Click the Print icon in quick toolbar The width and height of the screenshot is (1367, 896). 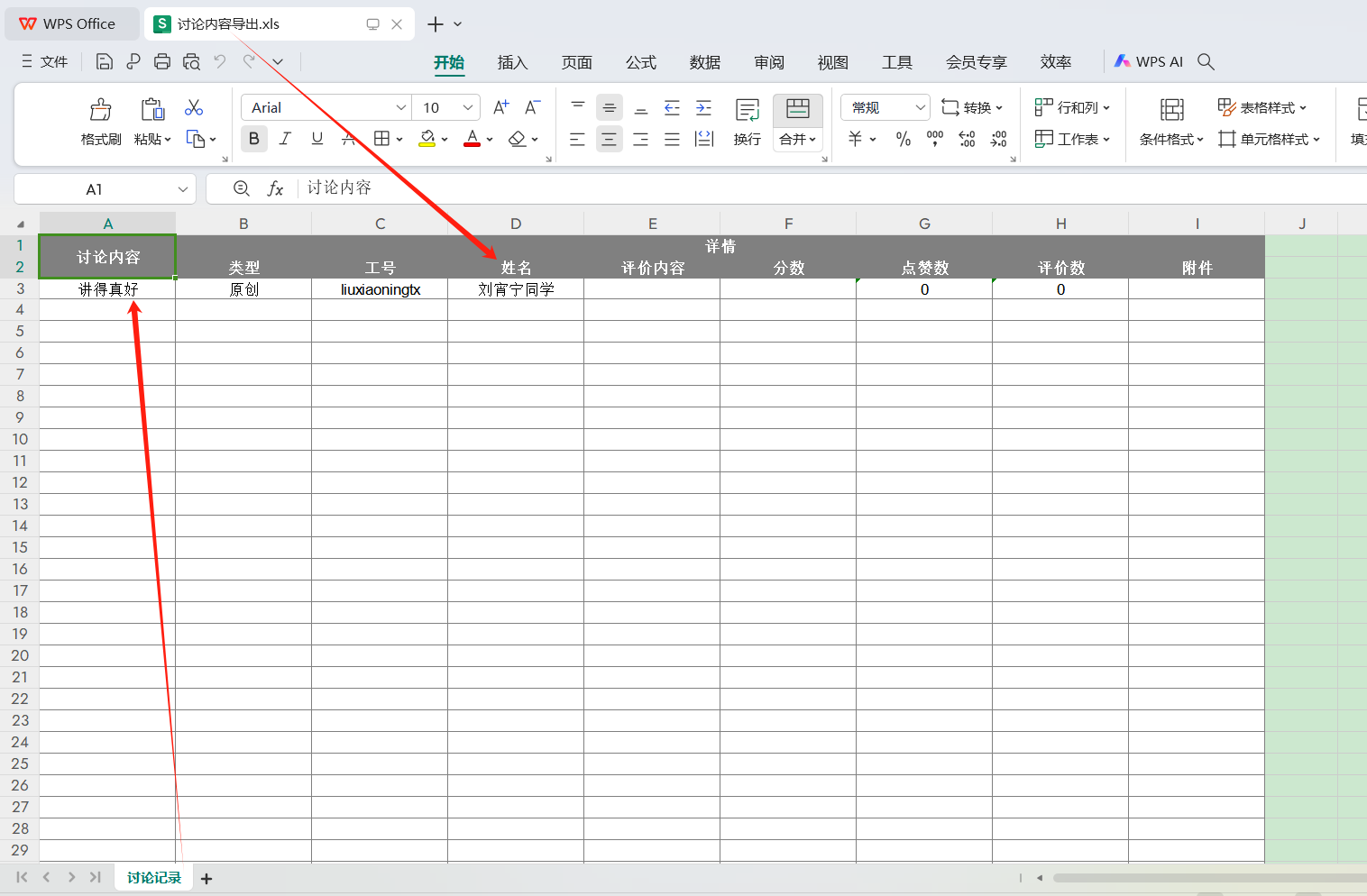pyautogui.click(x=162, y=61)
